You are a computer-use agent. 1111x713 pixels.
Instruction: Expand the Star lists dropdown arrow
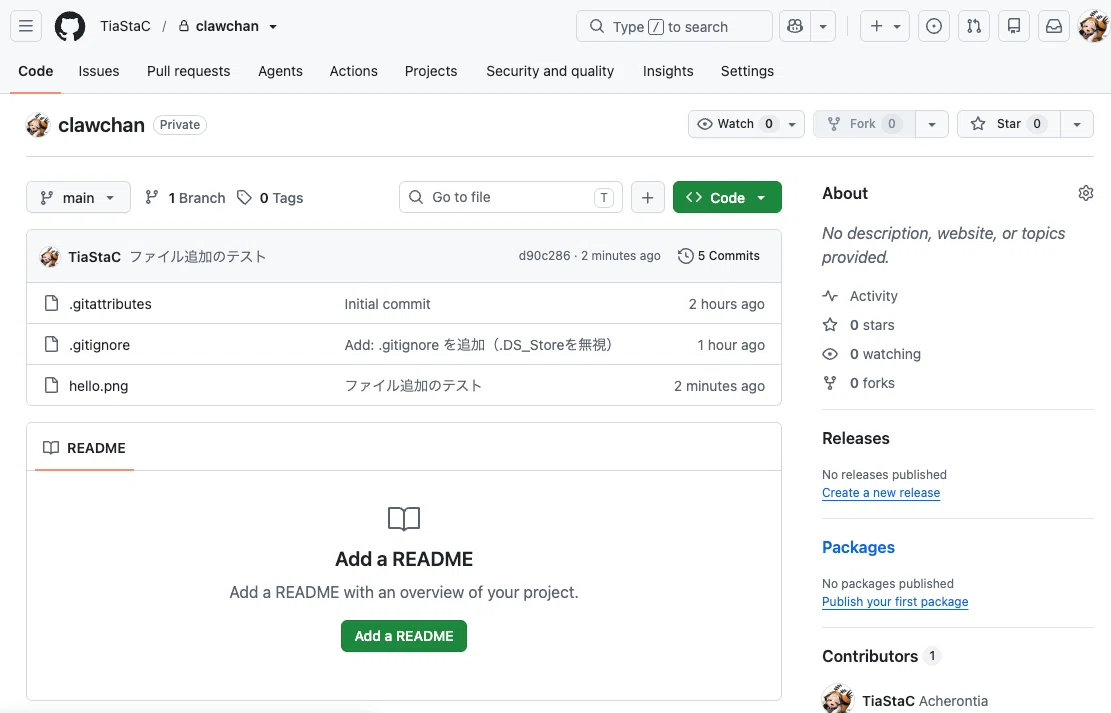pos(1077,124)
